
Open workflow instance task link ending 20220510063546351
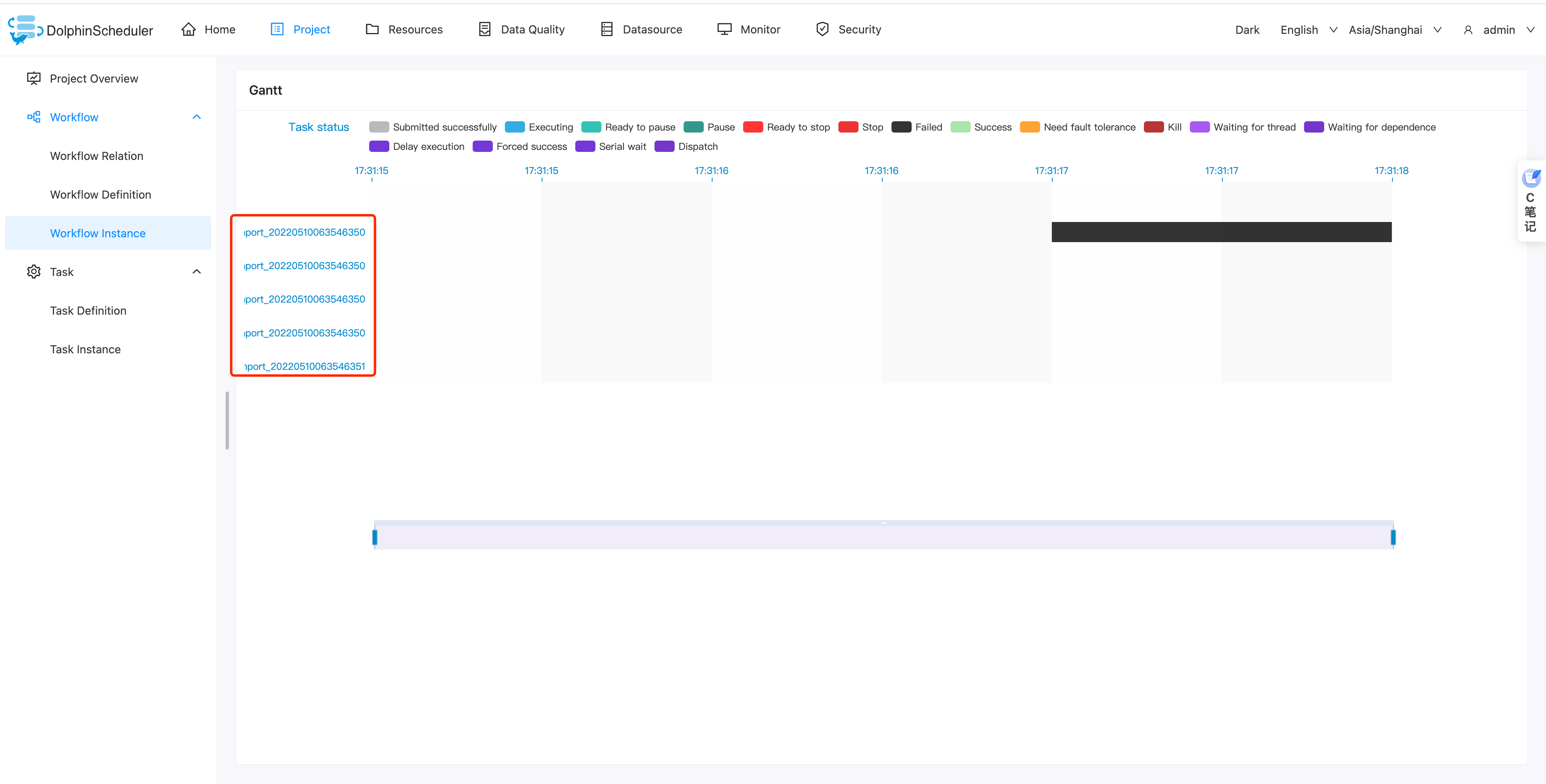tap(303, 366)
